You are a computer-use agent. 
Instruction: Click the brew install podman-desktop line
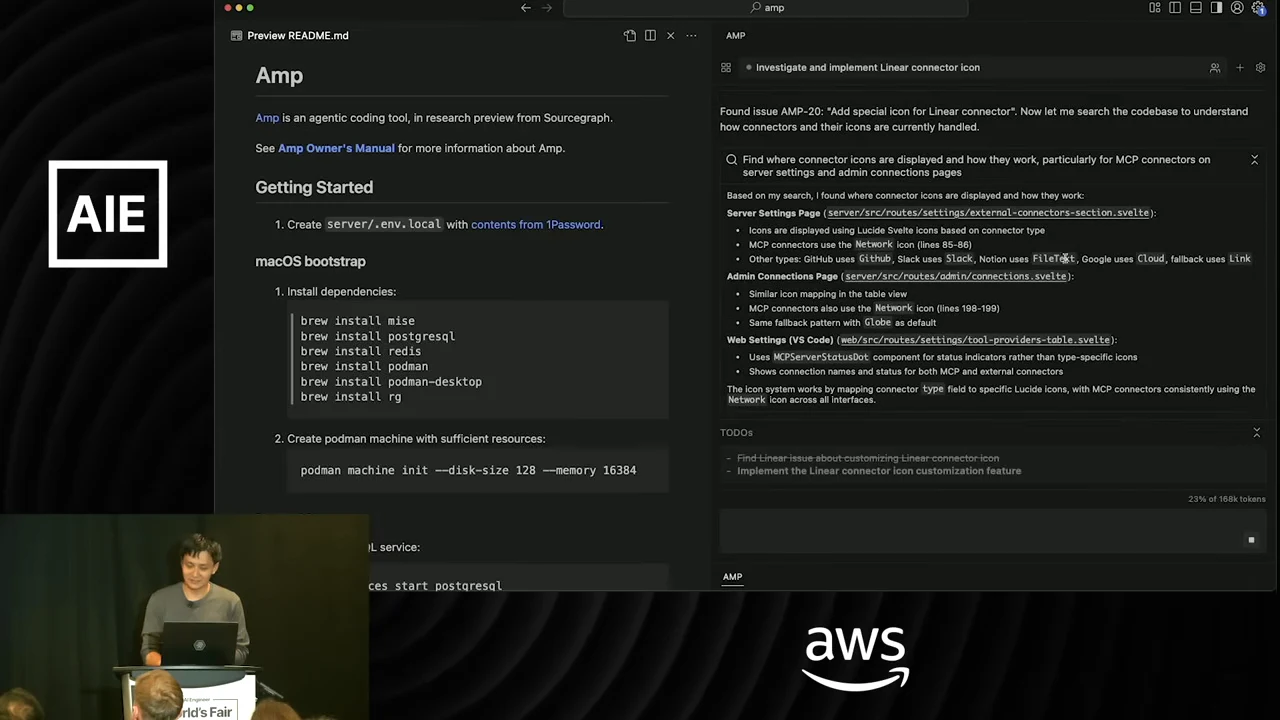[x=391, y=382]
